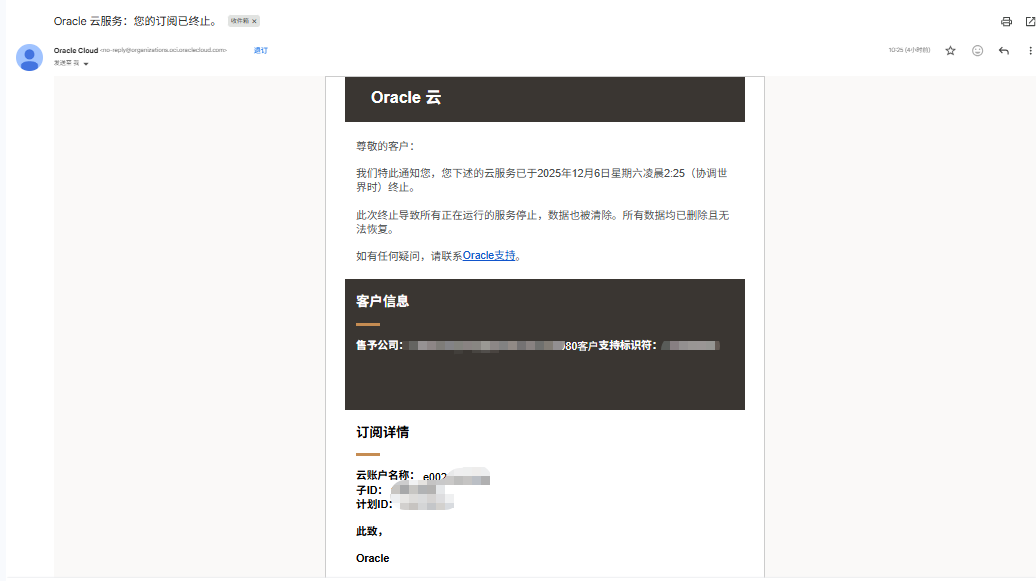Click the 退订 unsubscribe link
Viewport: 1036px width, 581px height.
[x=260, y=50]
